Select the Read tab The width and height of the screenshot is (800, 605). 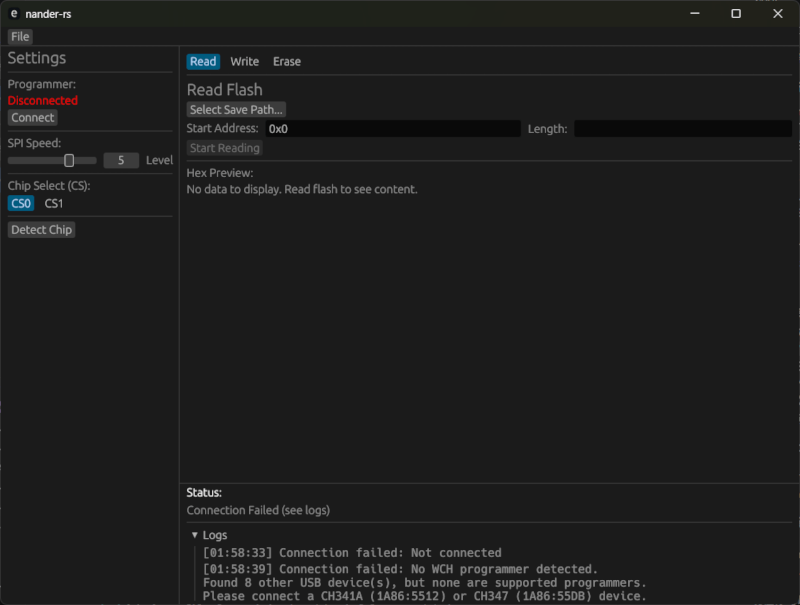[x=203, y=61]
